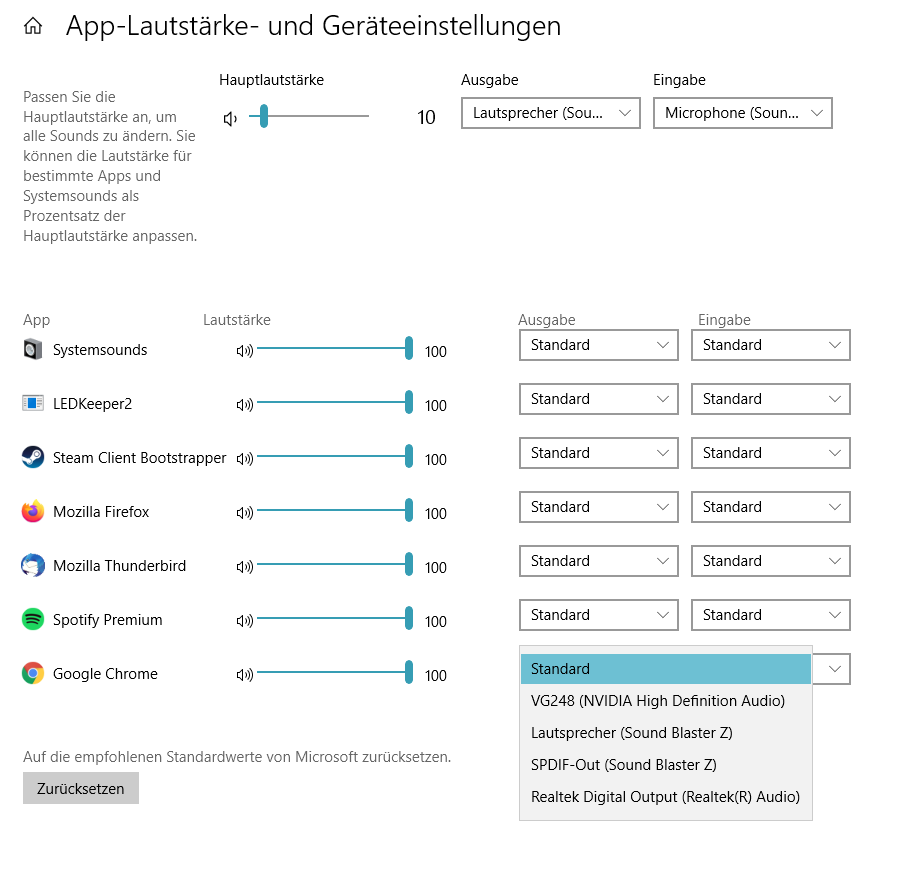The image size is (917, 869).
Task: Open Systemsounds Eingabe dropdown
Action: 770,345
